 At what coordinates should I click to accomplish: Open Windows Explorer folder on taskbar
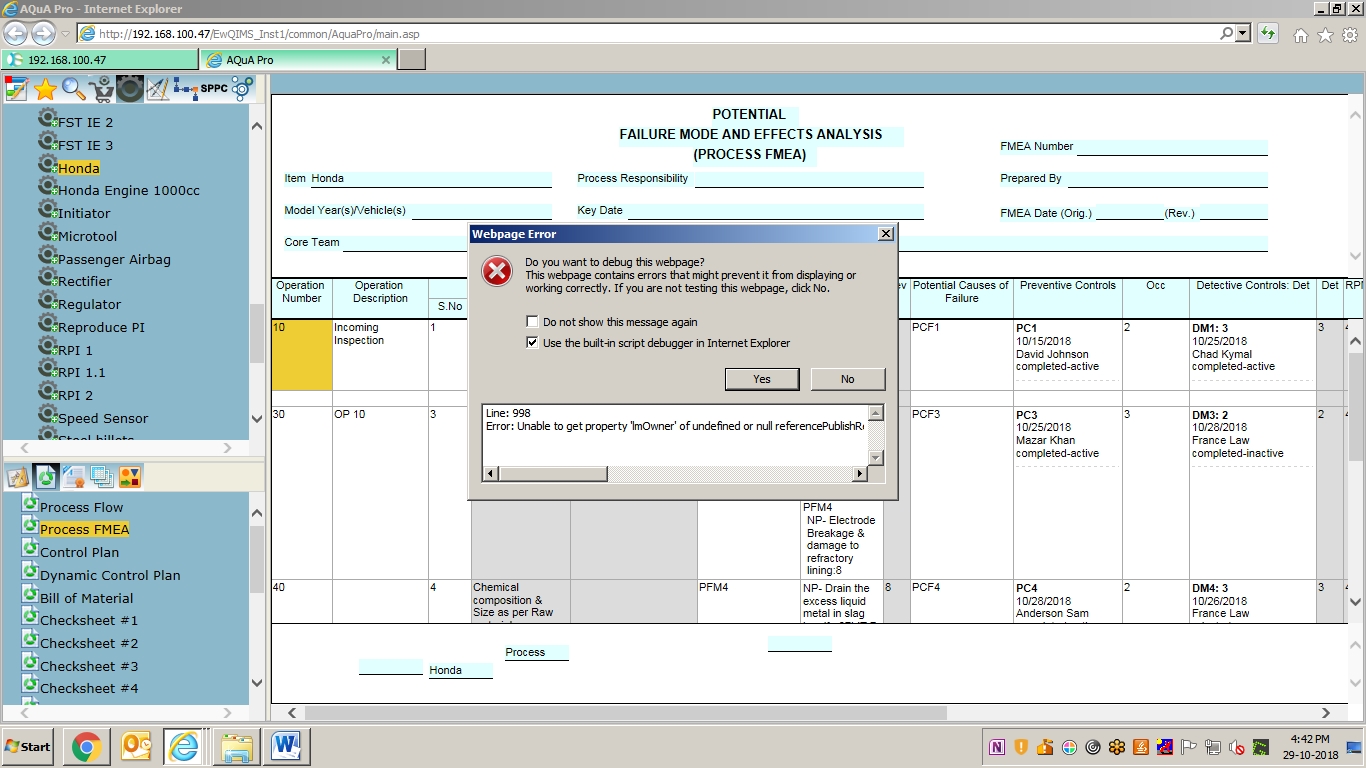(237, 747)
